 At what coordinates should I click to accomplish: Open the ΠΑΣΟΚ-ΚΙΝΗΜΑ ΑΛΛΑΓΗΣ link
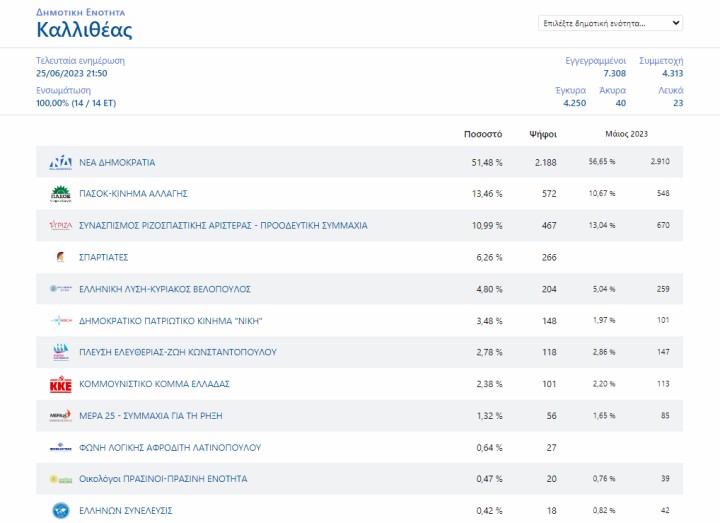click(x=134, y=194)
